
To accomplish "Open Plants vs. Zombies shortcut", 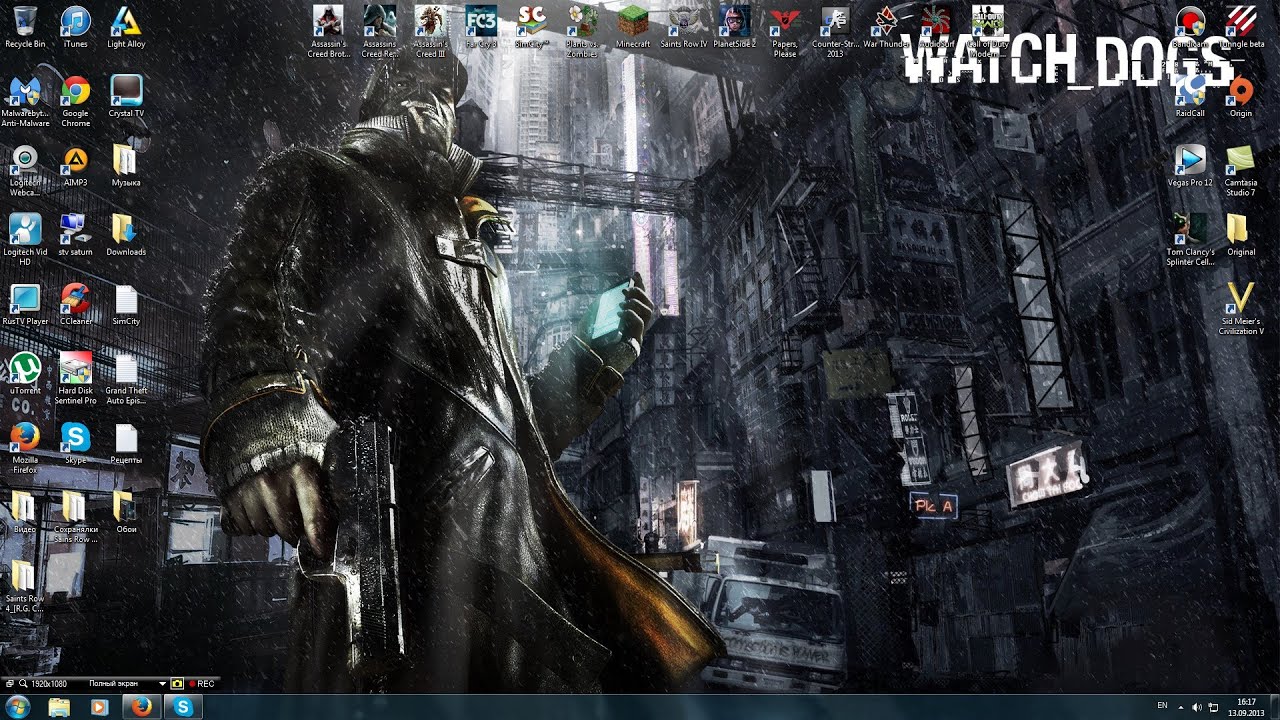I will [582, 31].
